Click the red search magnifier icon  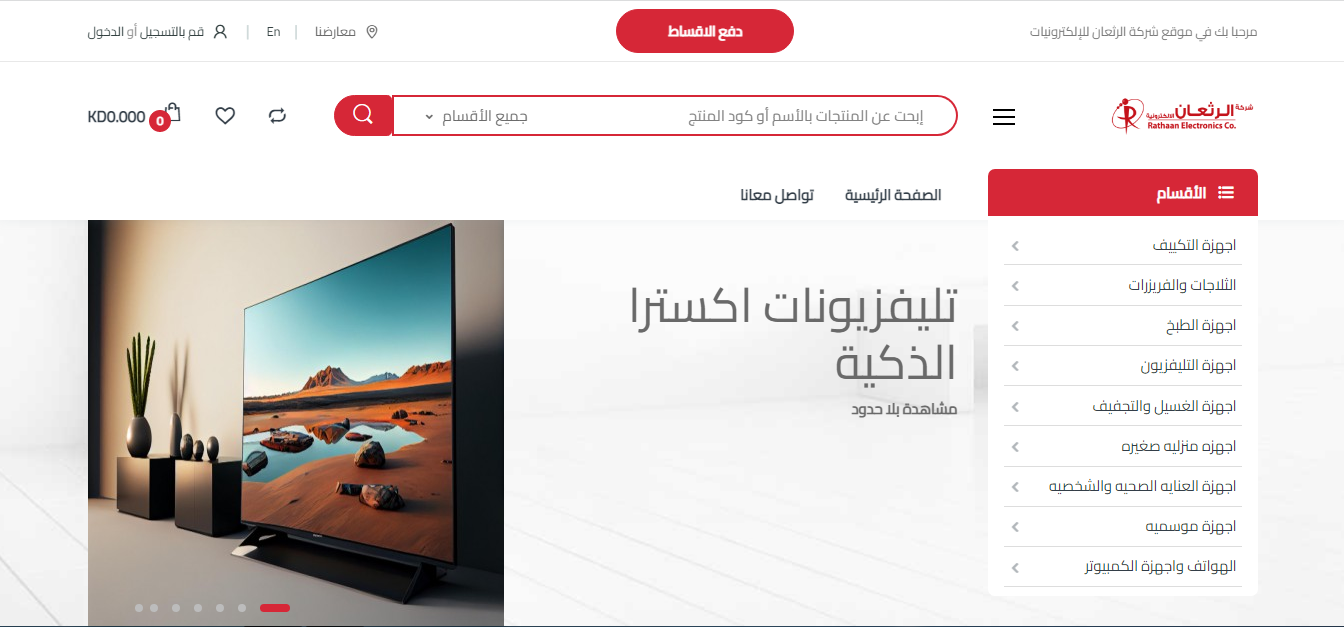click(363, 115)
